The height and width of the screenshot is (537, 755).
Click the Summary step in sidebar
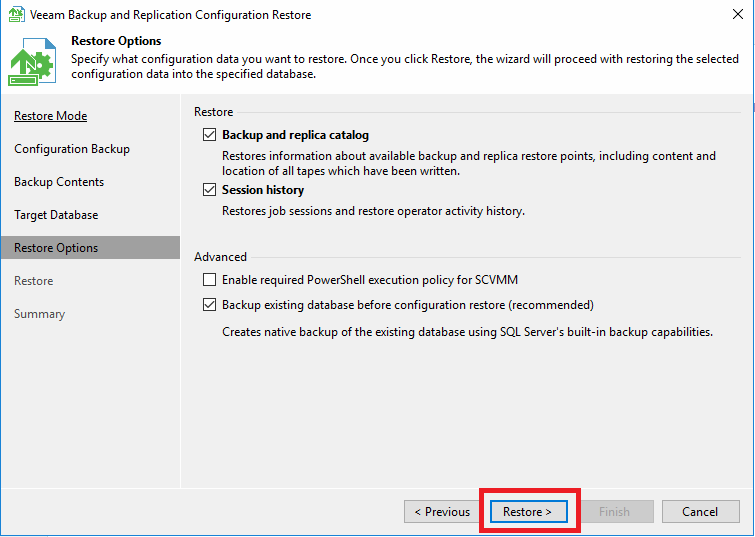coord(39,314)
